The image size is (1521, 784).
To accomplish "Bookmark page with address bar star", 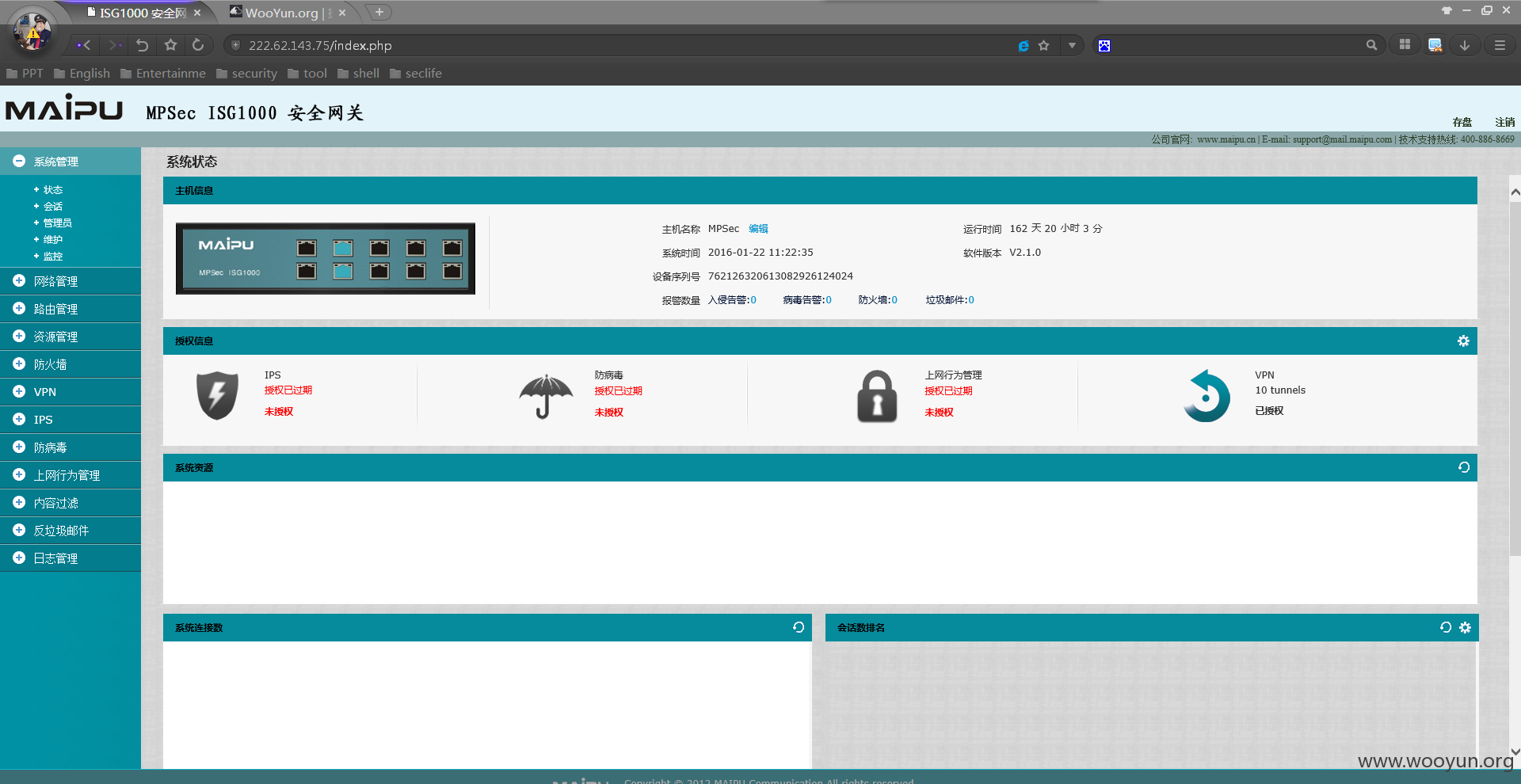I will [x=1044, y=45].
